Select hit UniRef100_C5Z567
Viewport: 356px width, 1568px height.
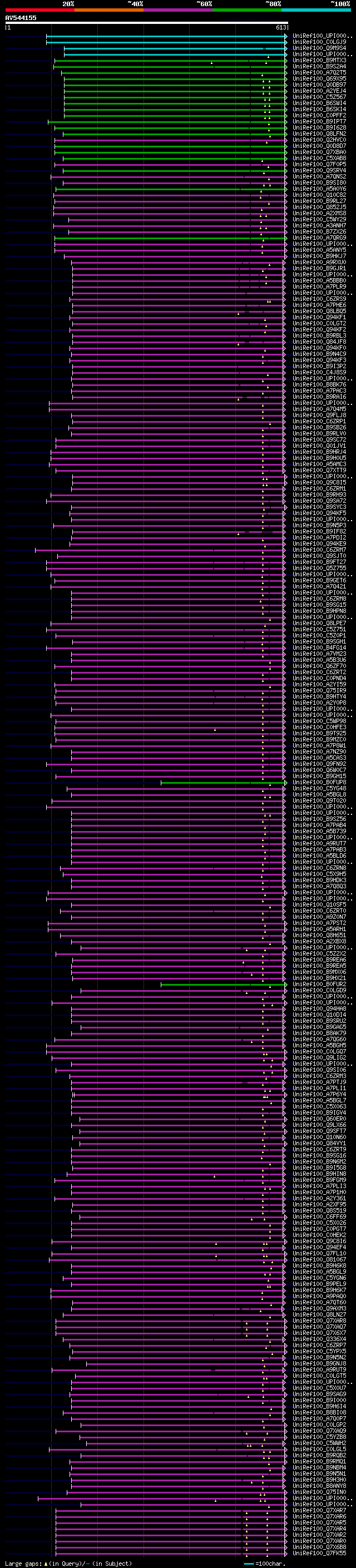(319, 97)
